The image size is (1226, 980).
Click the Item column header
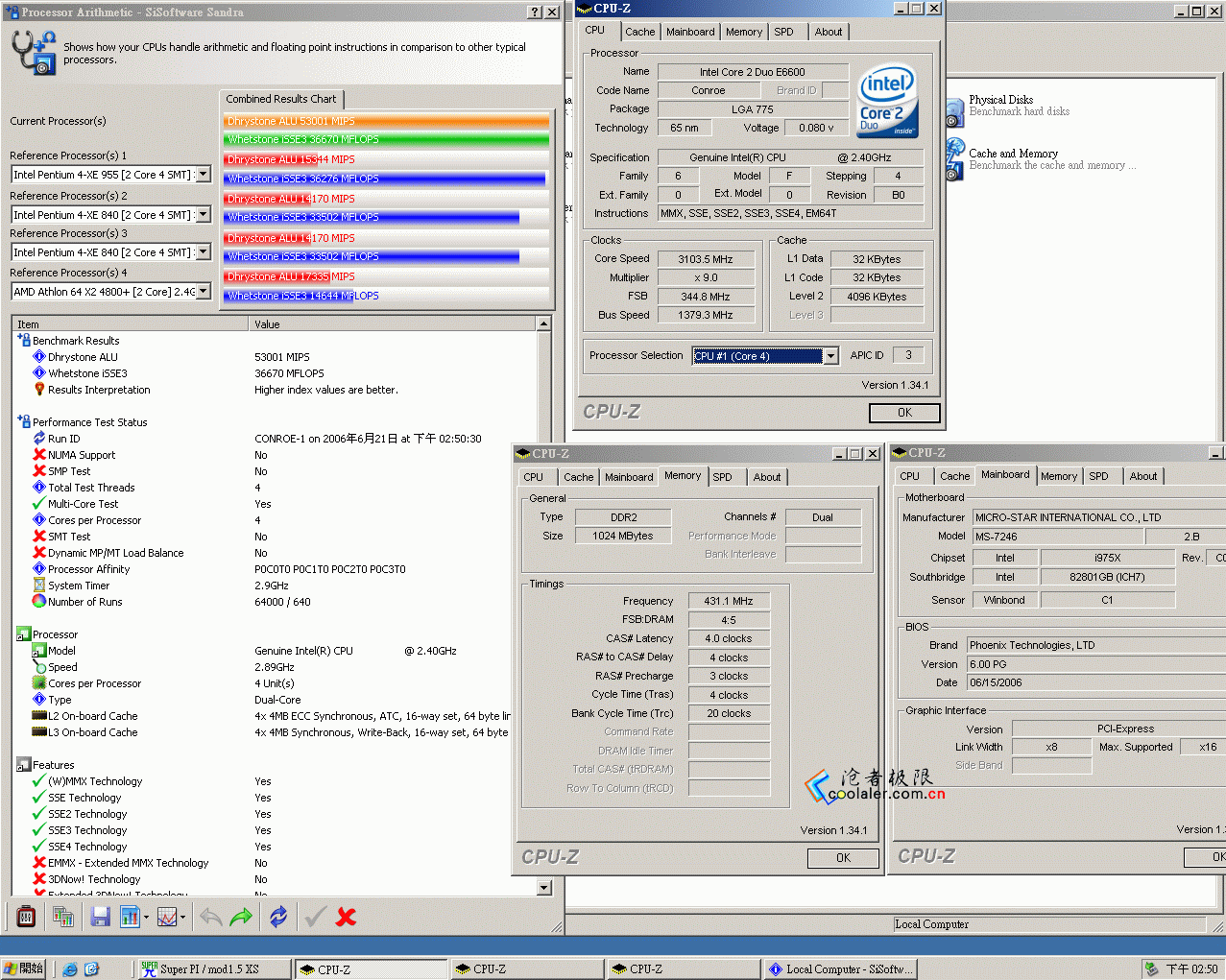click(130, 324)
